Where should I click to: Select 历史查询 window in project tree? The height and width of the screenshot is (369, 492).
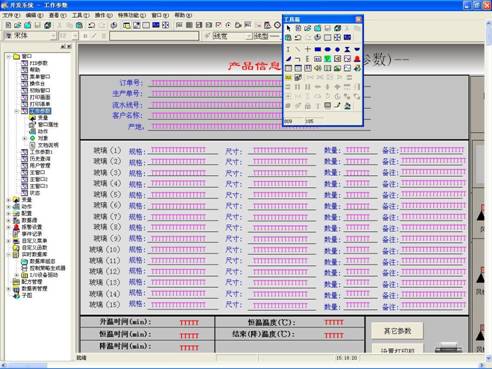point(40,159)
